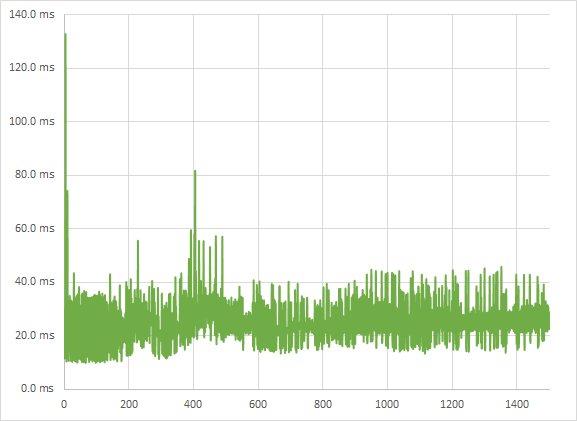Screen dimensions: 577x421
Task: Click the 800 x-axis label
Action: [323, 404]
